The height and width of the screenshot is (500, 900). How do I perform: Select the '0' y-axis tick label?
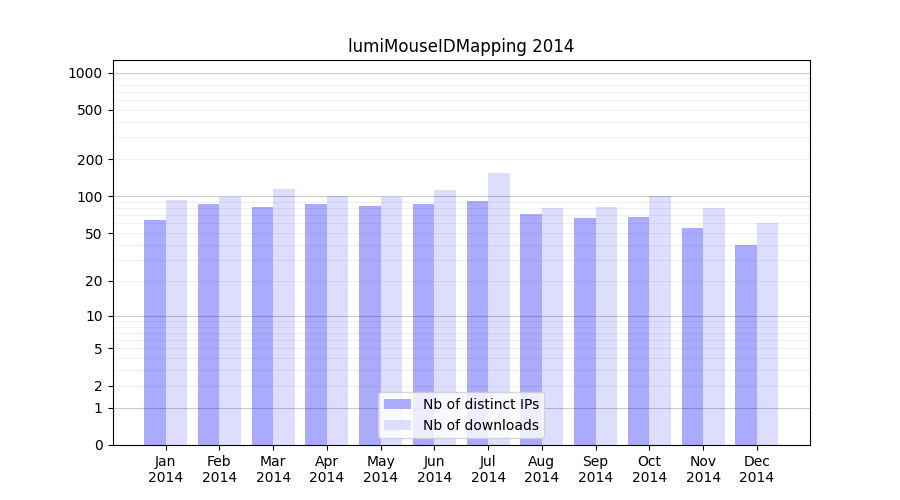(98, 445)
